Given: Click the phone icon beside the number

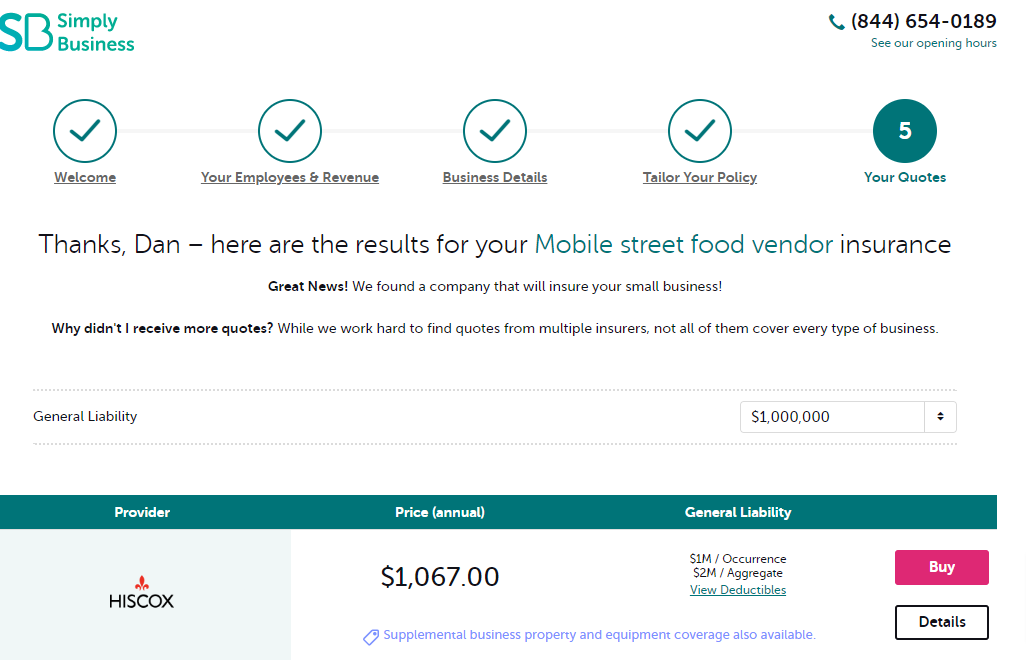Looking at the screenshot, I should point(837,22).
